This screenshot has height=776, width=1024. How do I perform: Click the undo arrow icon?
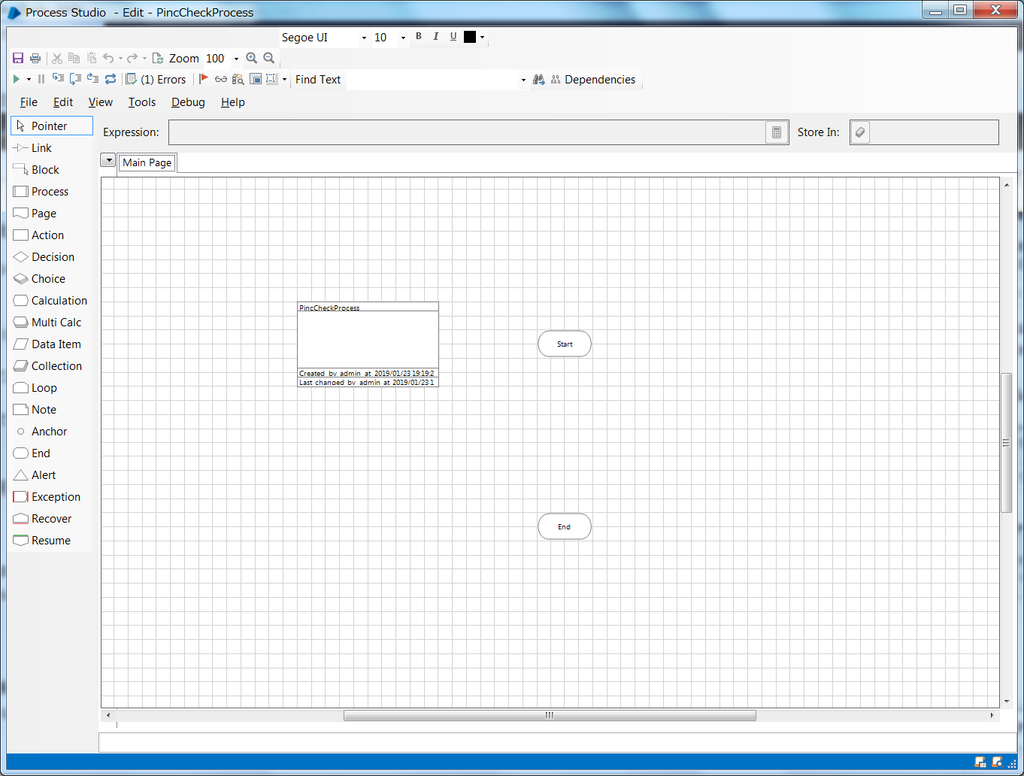pos(108,58)
